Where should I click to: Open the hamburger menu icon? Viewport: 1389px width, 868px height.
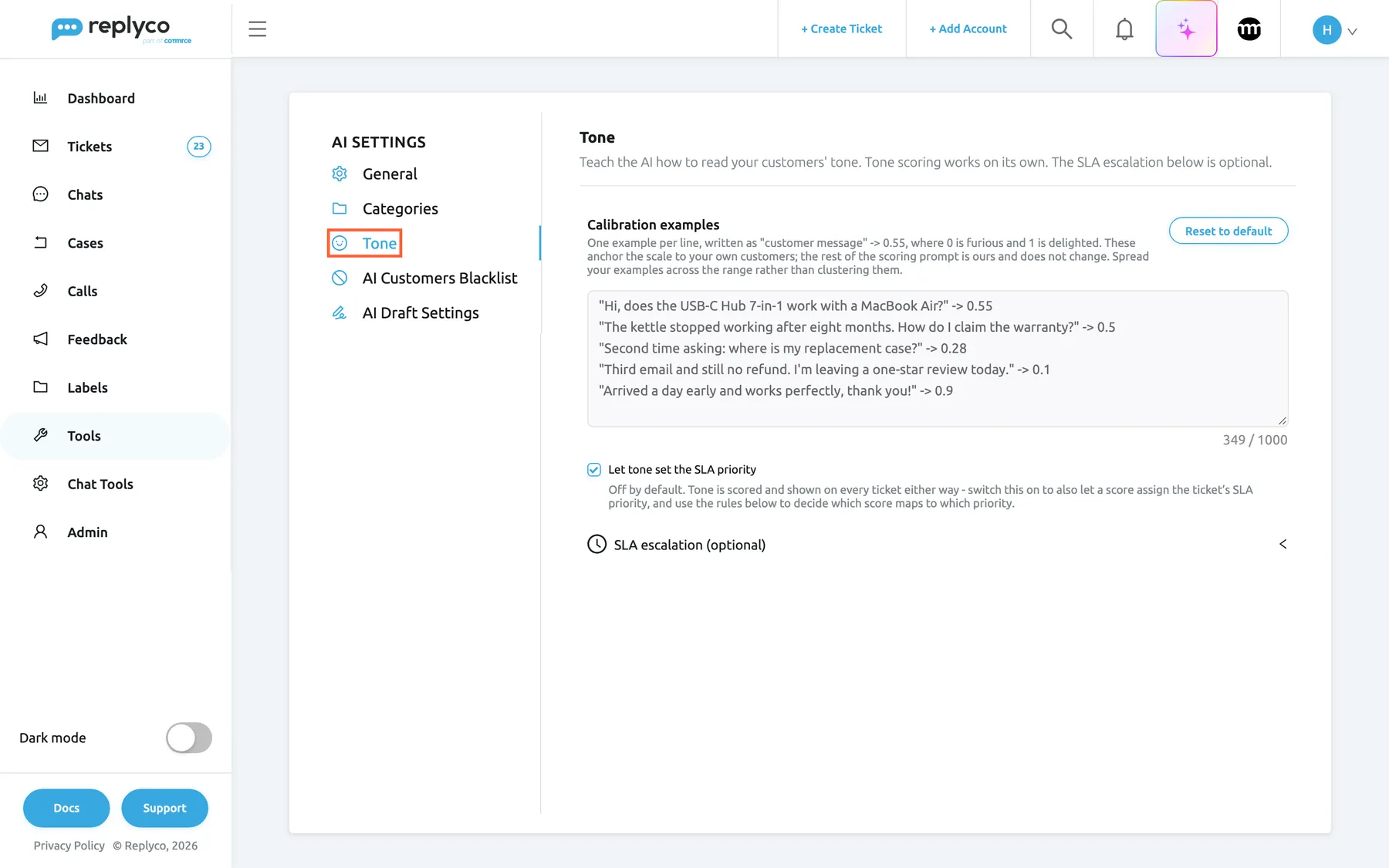(x=257, y=29)
